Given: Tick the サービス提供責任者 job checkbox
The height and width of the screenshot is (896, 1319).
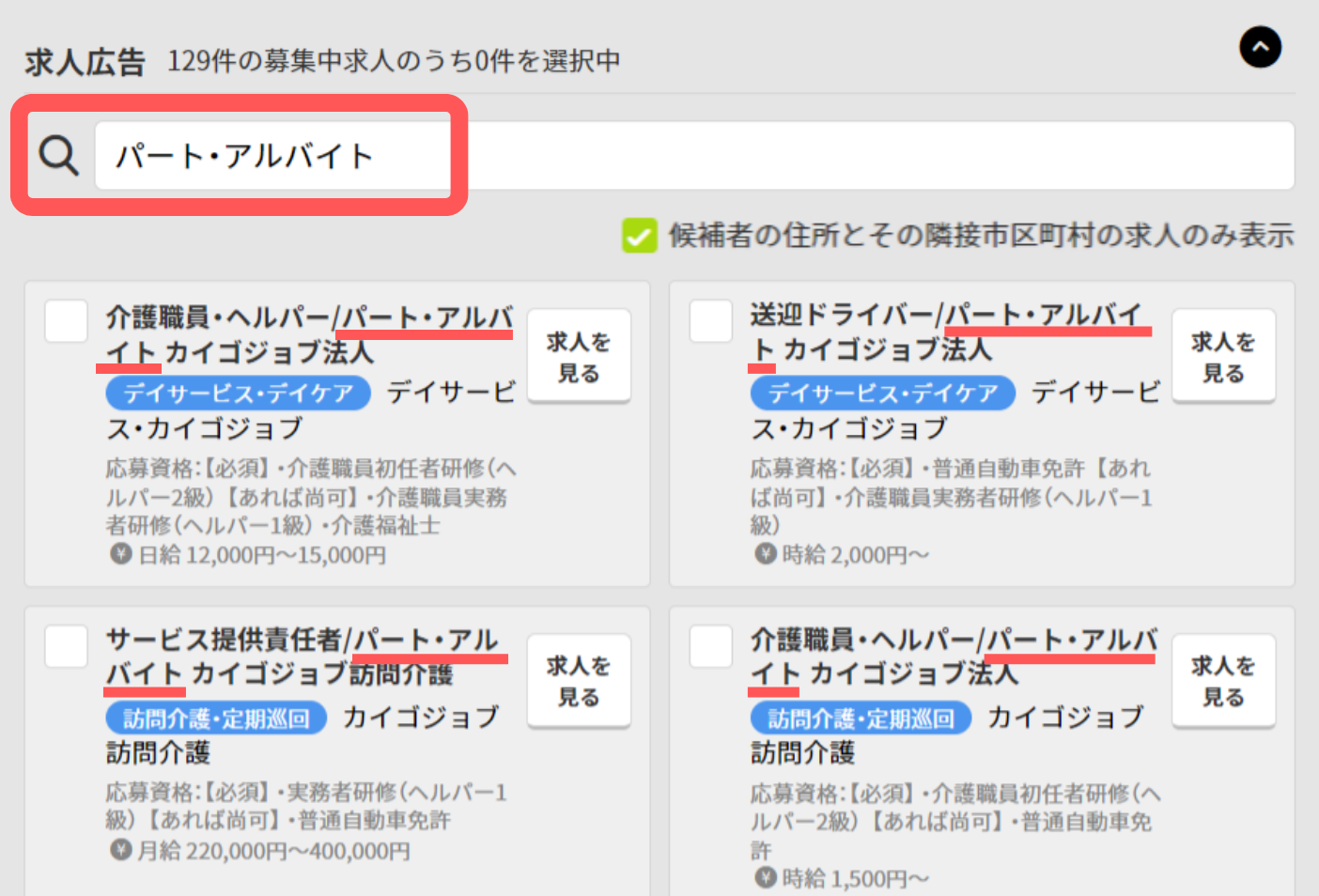Looking at the screenshot, I should 67,646.
